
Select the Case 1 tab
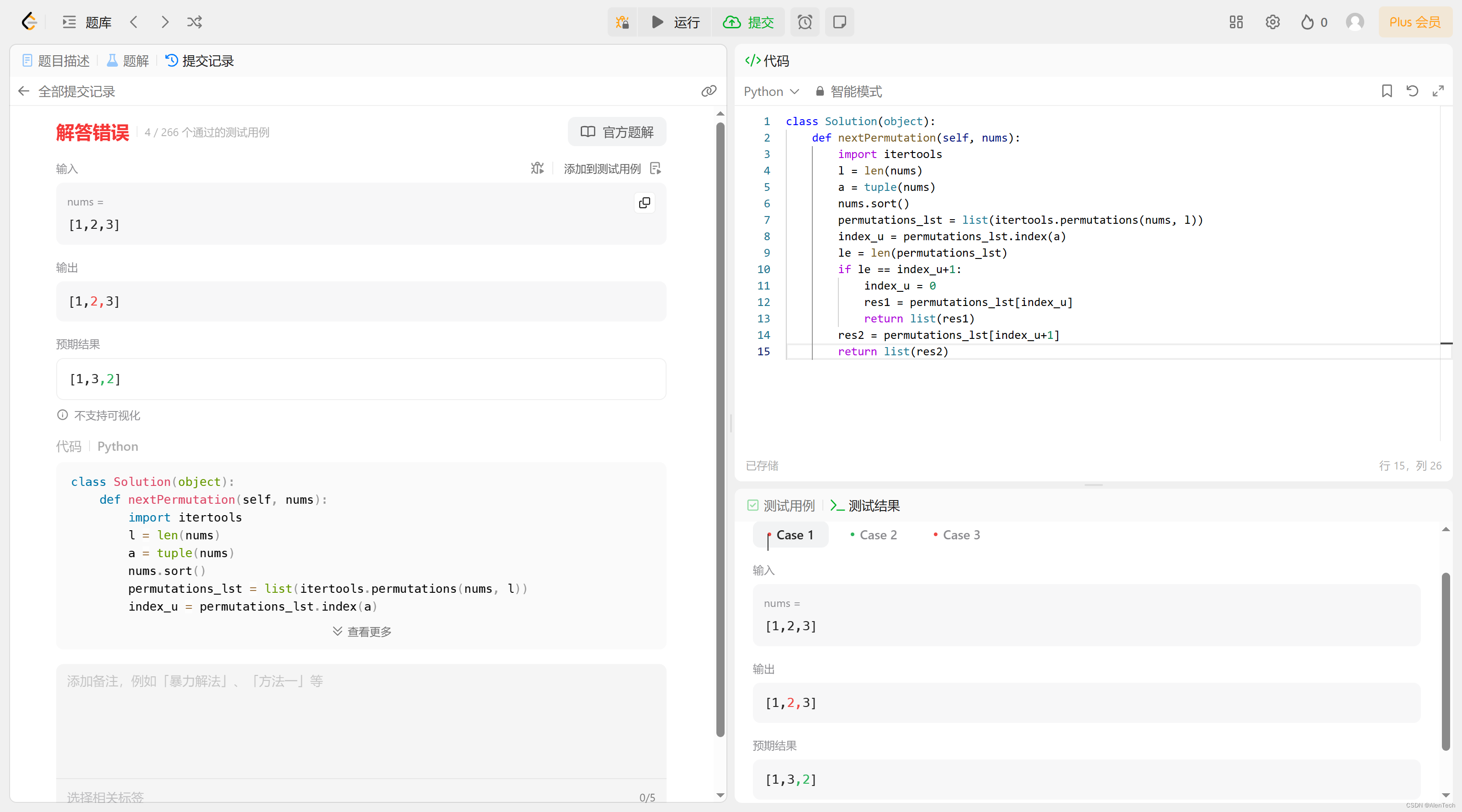[x=790, y=535]
